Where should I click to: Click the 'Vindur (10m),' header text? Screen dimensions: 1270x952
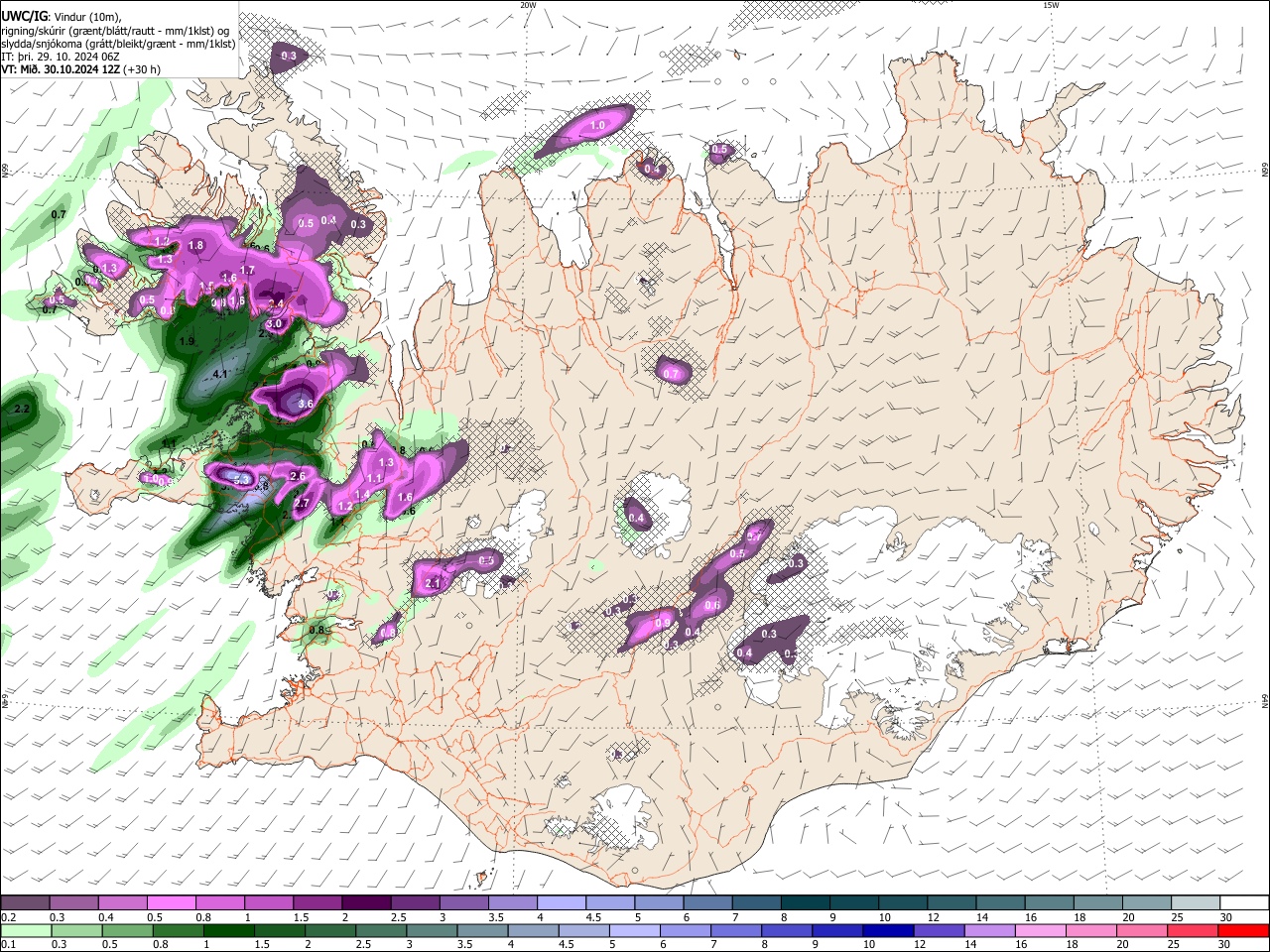(x=86, y=17)
